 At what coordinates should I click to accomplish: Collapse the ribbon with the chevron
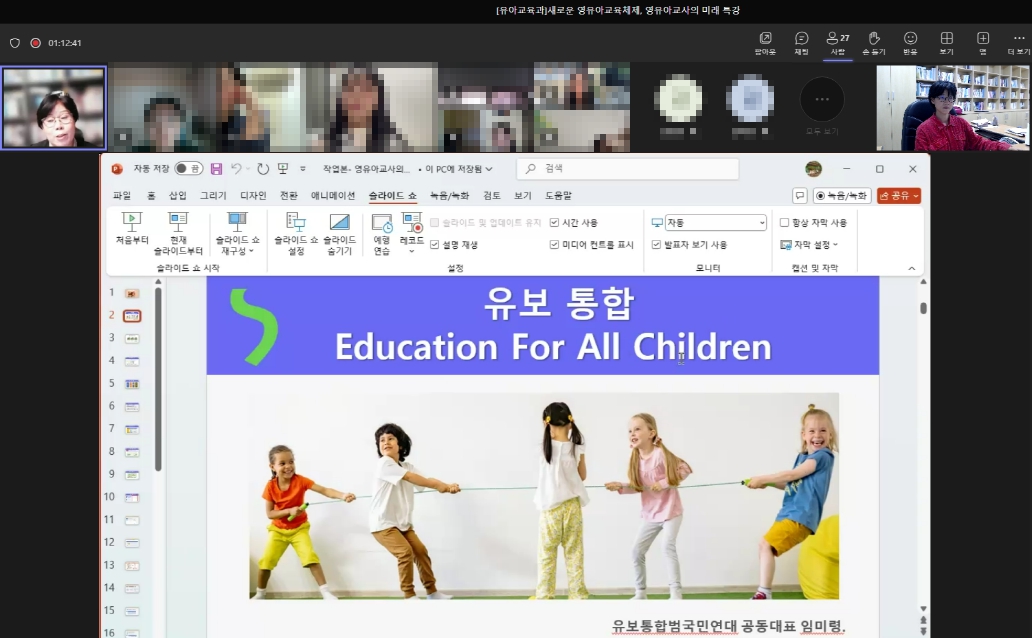[912, 268]
